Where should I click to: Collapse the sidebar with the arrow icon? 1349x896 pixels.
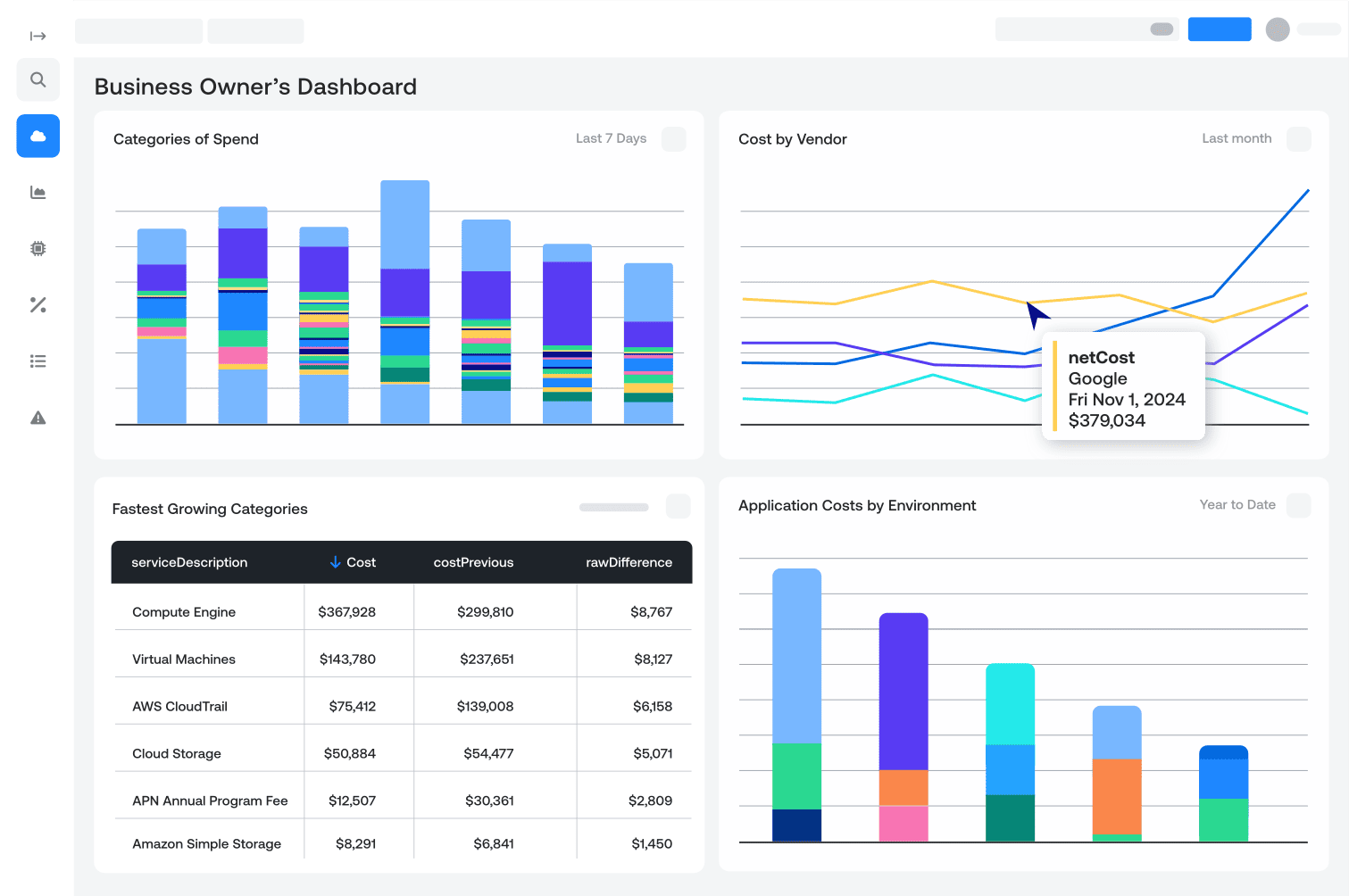click(x=37, y=36)
